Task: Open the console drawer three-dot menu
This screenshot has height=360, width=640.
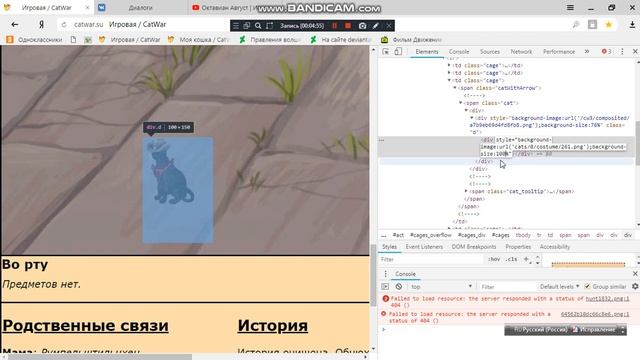Action: 385,274
